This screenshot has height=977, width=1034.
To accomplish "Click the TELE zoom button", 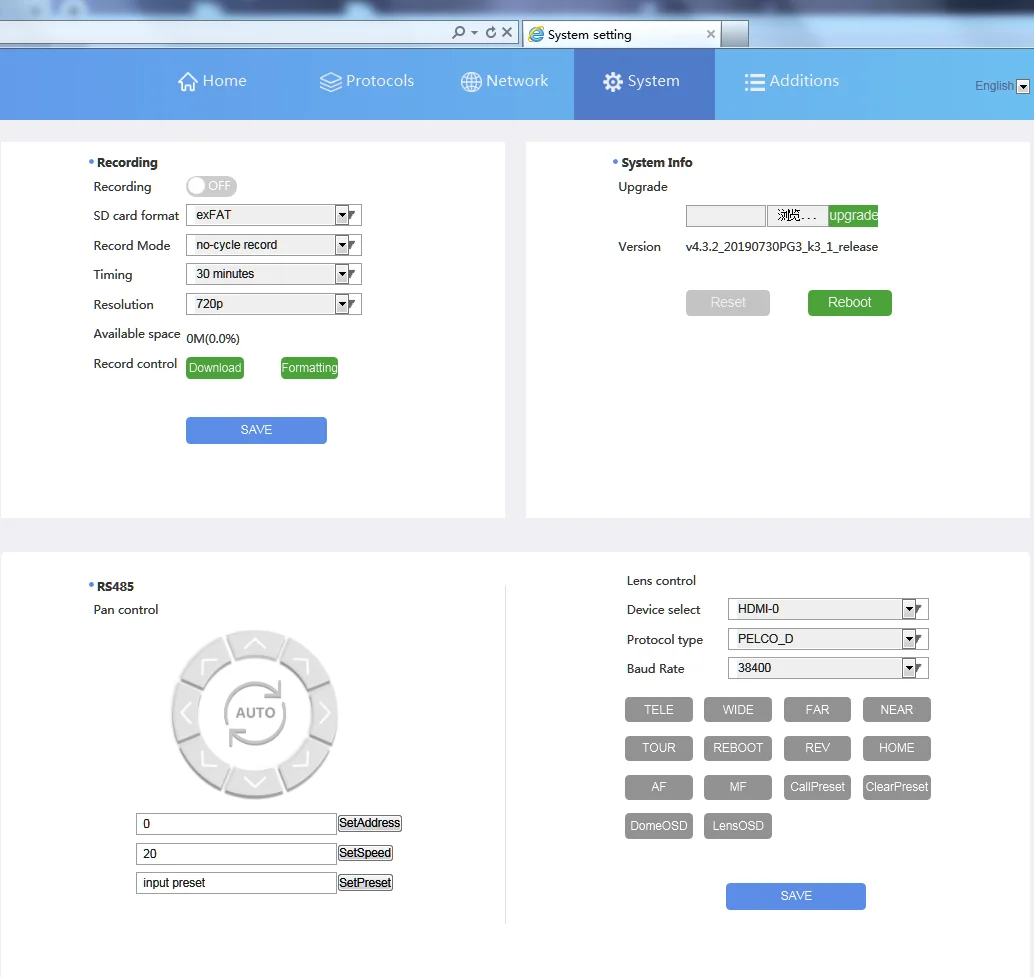I will tap(659, 710).
